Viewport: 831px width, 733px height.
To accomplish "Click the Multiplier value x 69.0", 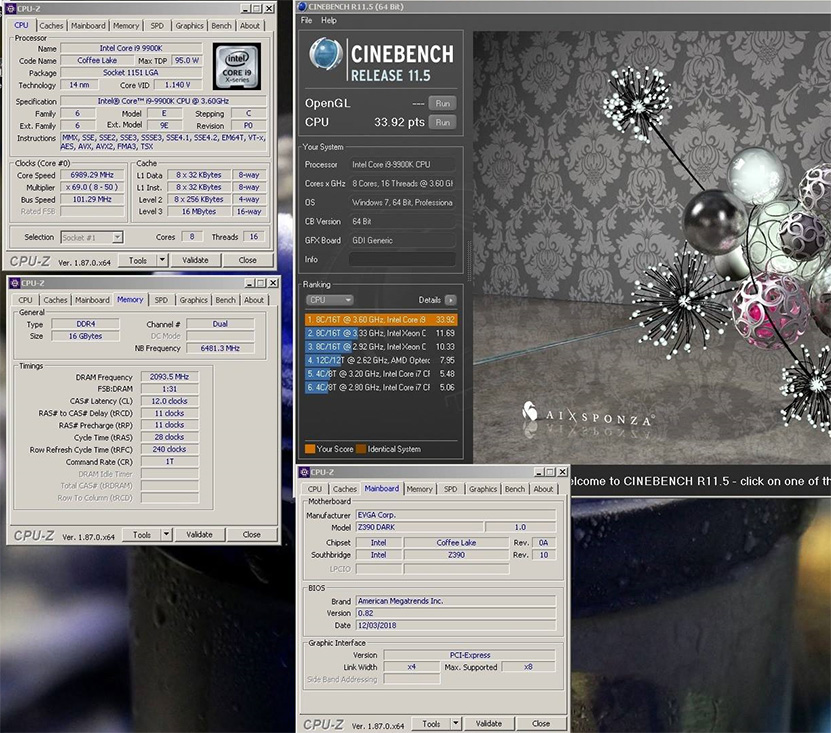I will pyautogui.click(x=91, y=187).
